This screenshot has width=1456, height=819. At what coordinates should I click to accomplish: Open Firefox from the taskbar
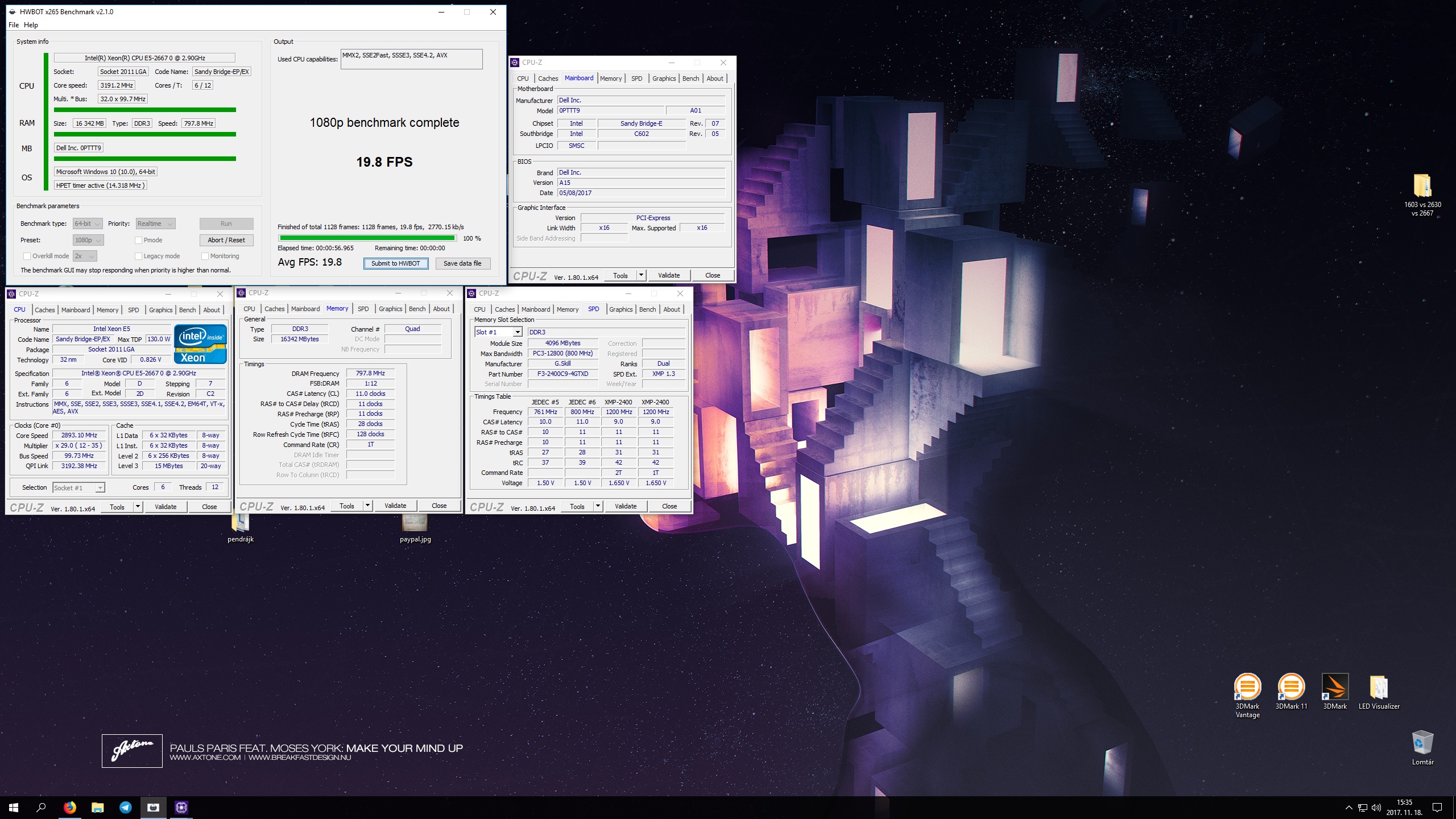[69, 807]
